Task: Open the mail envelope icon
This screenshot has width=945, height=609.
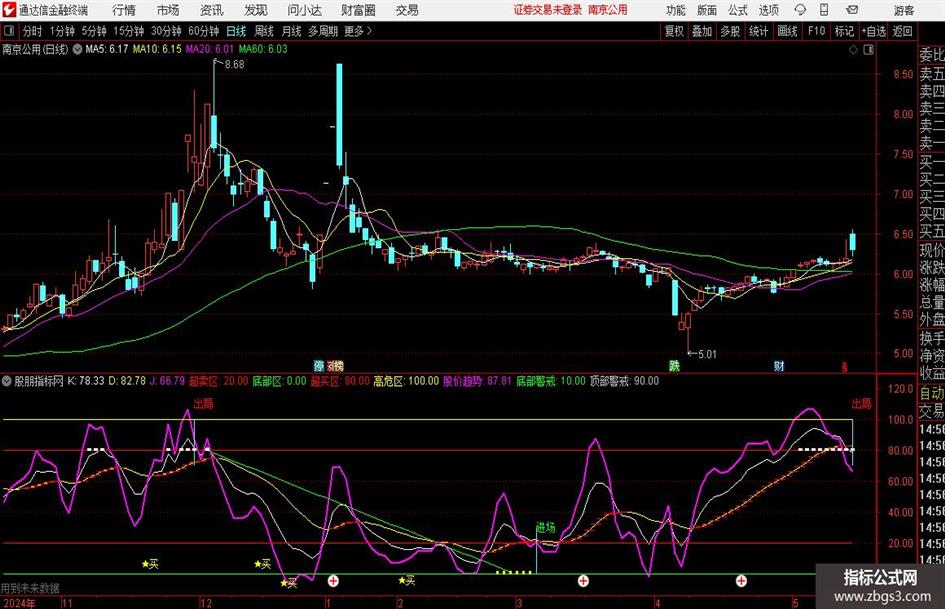Action: [x=852, y=10]
